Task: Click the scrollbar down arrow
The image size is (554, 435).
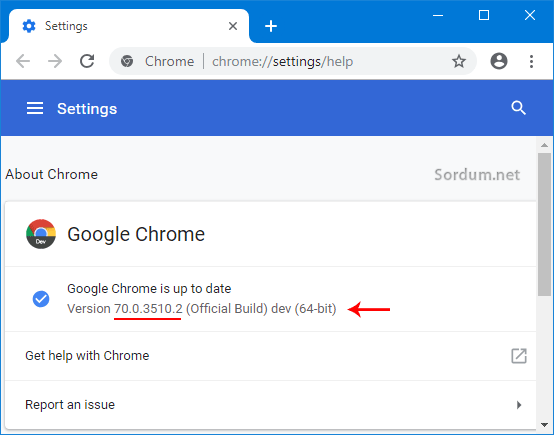Action: pyautogui.click(x=544, y=425)
